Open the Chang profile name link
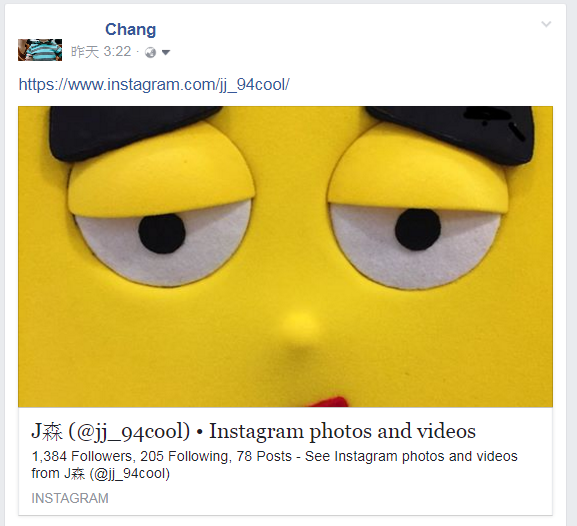The height and width of the screenshot is (526, 577). pos(131,29)
